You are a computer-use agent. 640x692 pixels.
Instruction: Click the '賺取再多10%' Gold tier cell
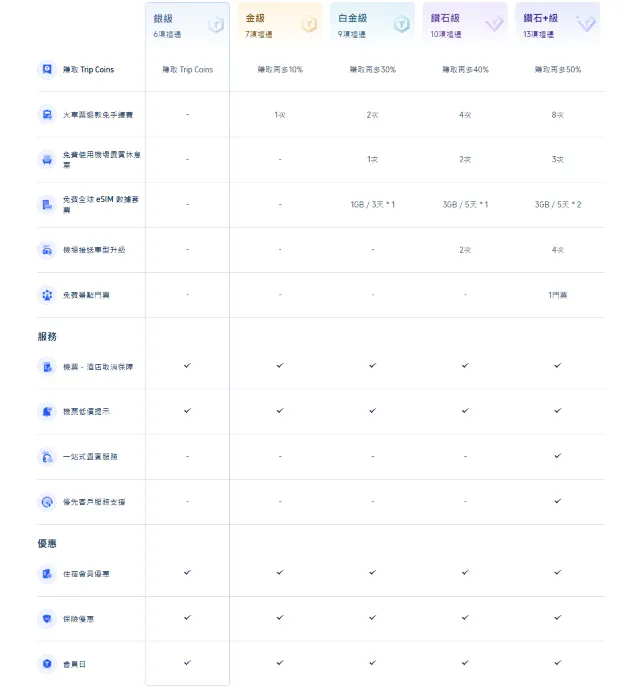click(x=280, y=70)
